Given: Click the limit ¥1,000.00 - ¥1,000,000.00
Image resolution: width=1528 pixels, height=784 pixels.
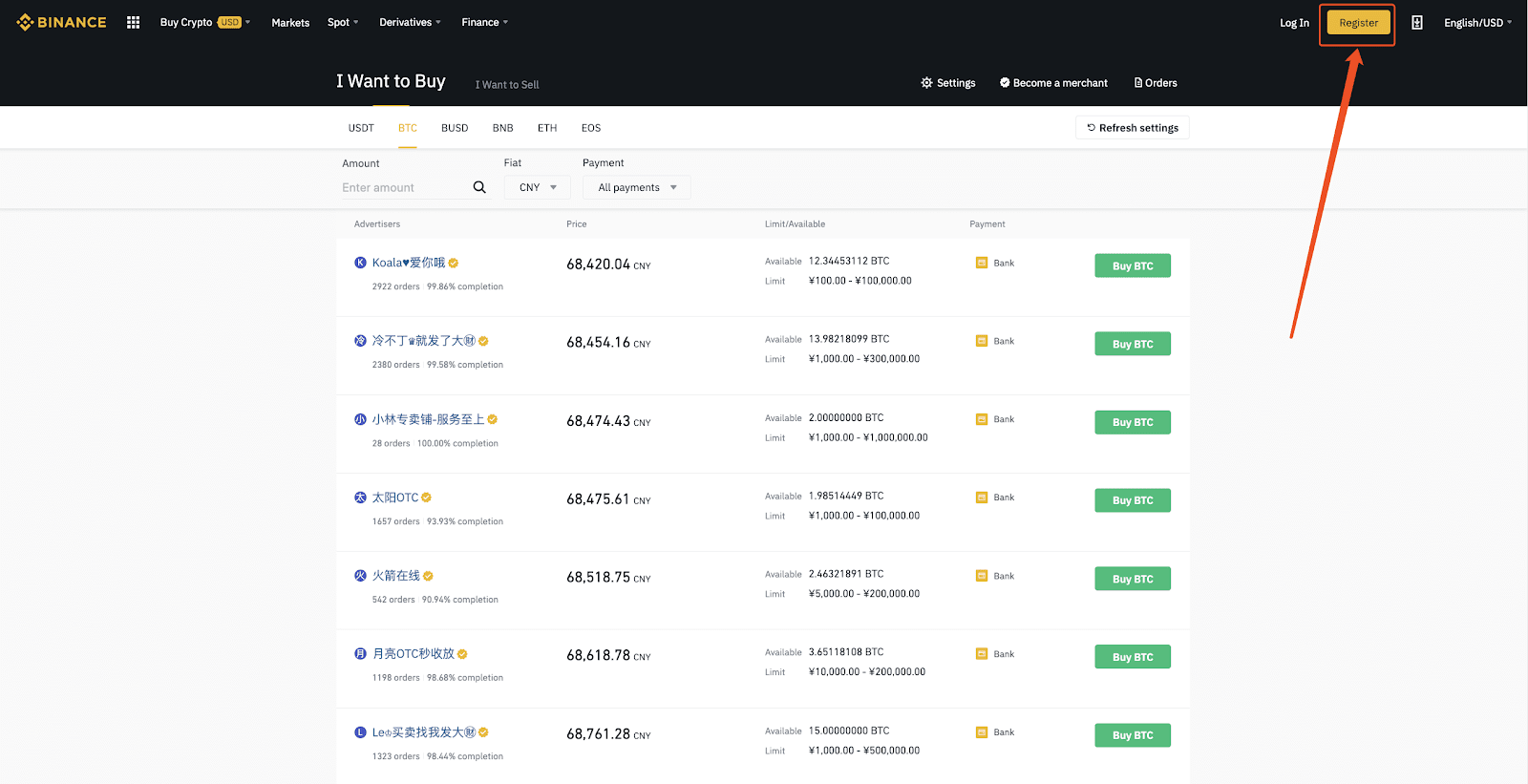Looking at the screenshot, I should pyautogui.click(x=868, y=437).
